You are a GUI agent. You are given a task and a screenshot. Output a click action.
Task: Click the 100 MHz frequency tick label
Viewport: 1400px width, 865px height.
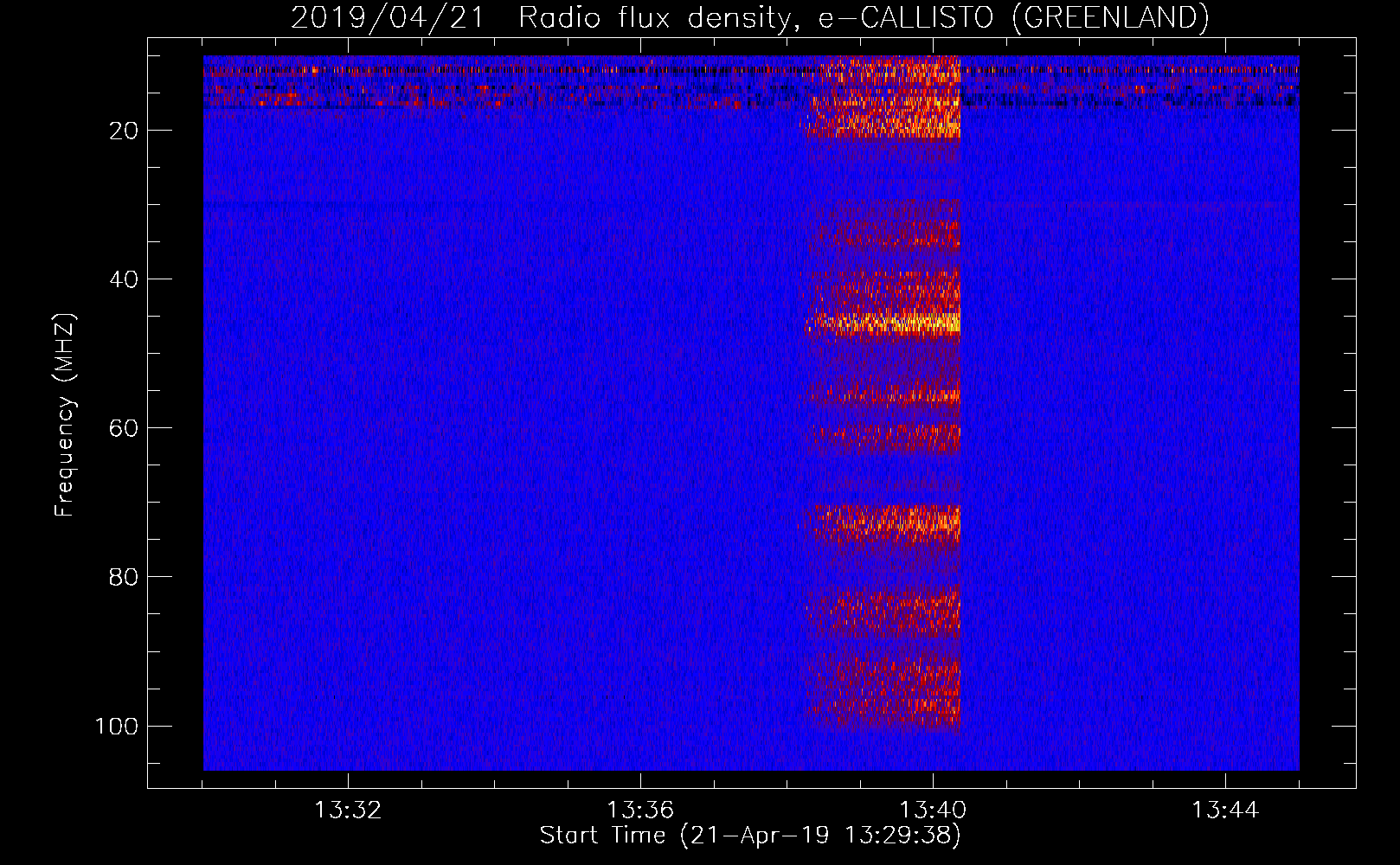click(117, 726)
